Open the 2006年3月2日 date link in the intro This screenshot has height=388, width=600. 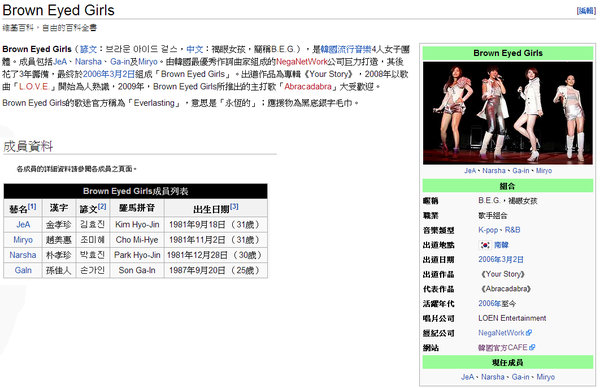109,74
